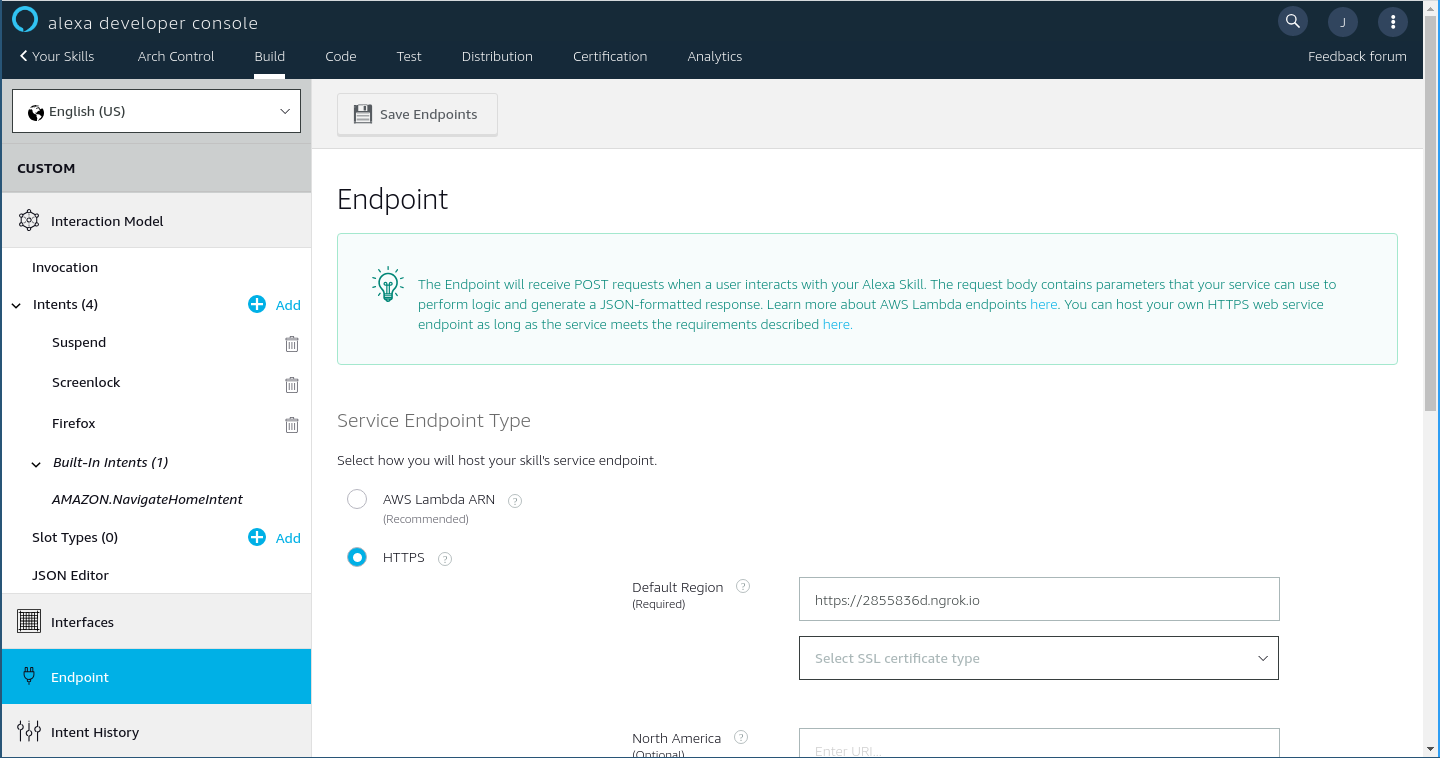Click the Endpoint plug icon
1440x758 pixels.
(29, 677)
